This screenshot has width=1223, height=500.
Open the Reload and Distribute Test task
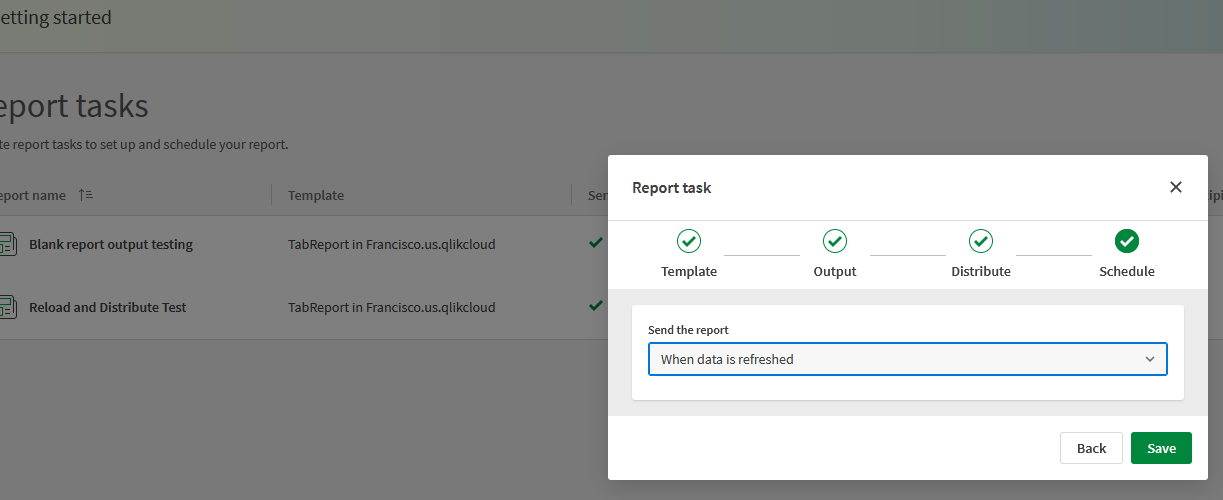pos(108,307)
